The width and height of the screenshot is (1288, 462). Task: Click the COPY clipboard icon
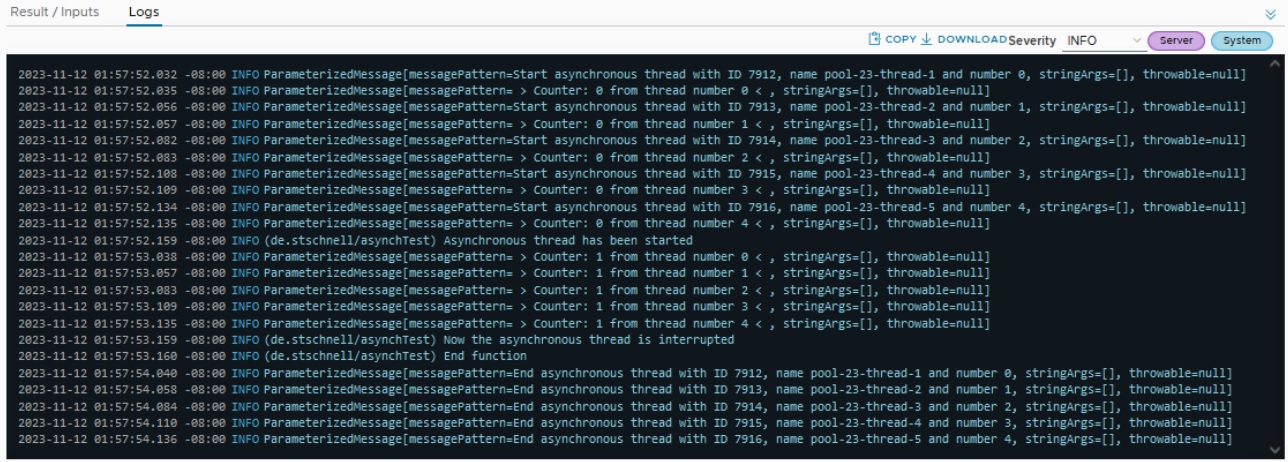coord(874,39)
